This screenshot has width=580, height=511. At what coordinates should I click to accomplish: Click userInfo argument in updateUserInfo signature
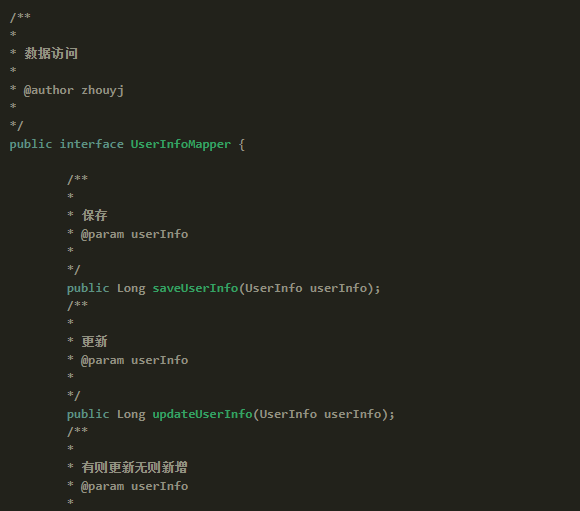click(353, 414)
